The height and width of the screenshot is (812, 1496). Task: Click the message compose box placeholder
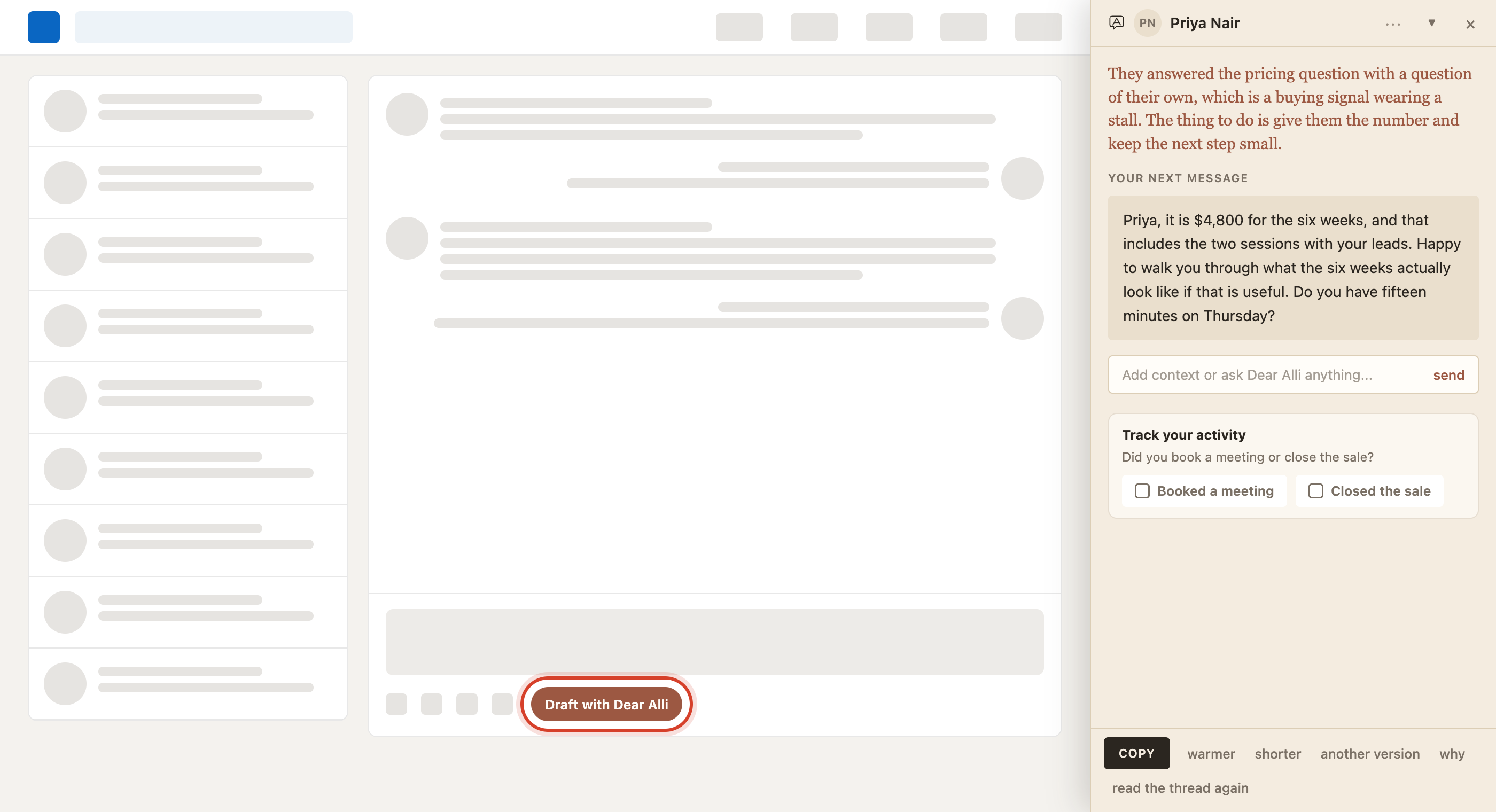pos(714,642)
